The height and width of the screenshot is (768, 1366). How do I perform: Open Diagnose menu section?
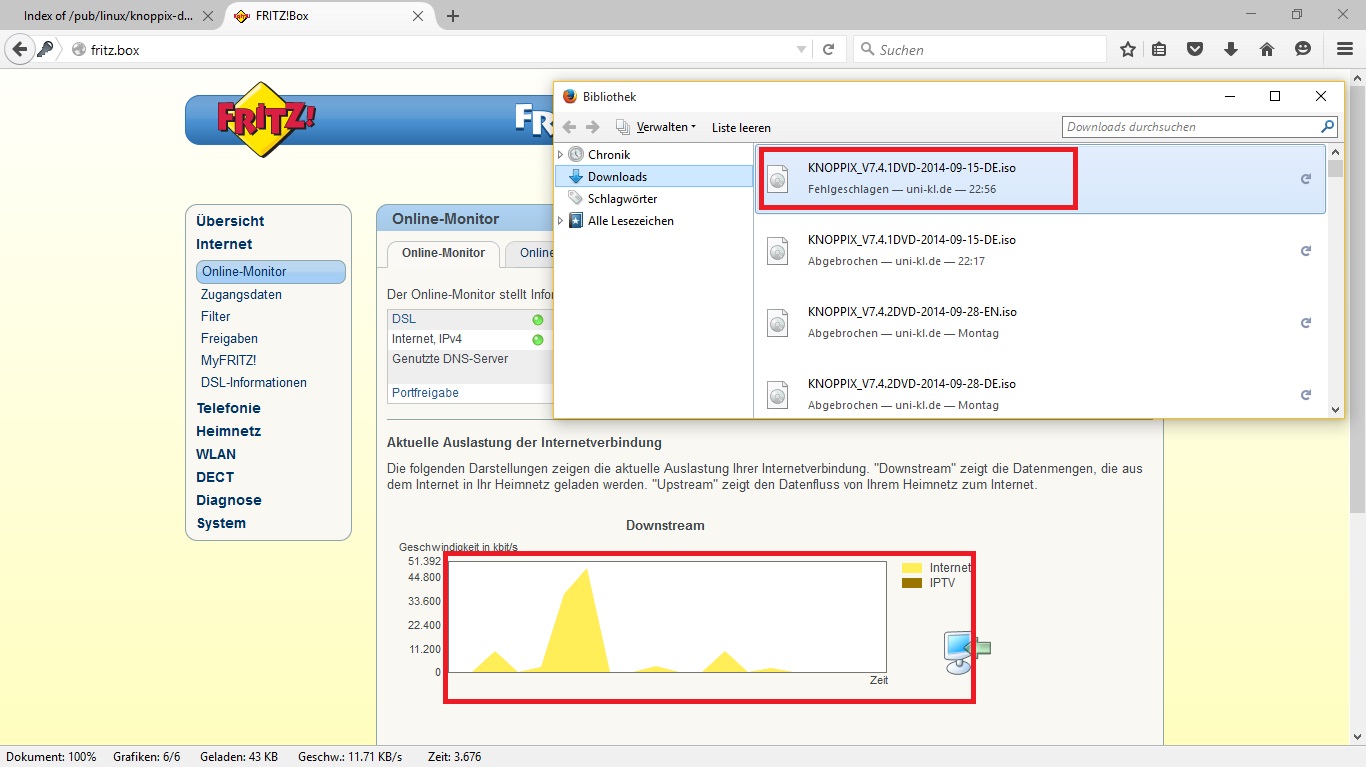tap(229, 500)
